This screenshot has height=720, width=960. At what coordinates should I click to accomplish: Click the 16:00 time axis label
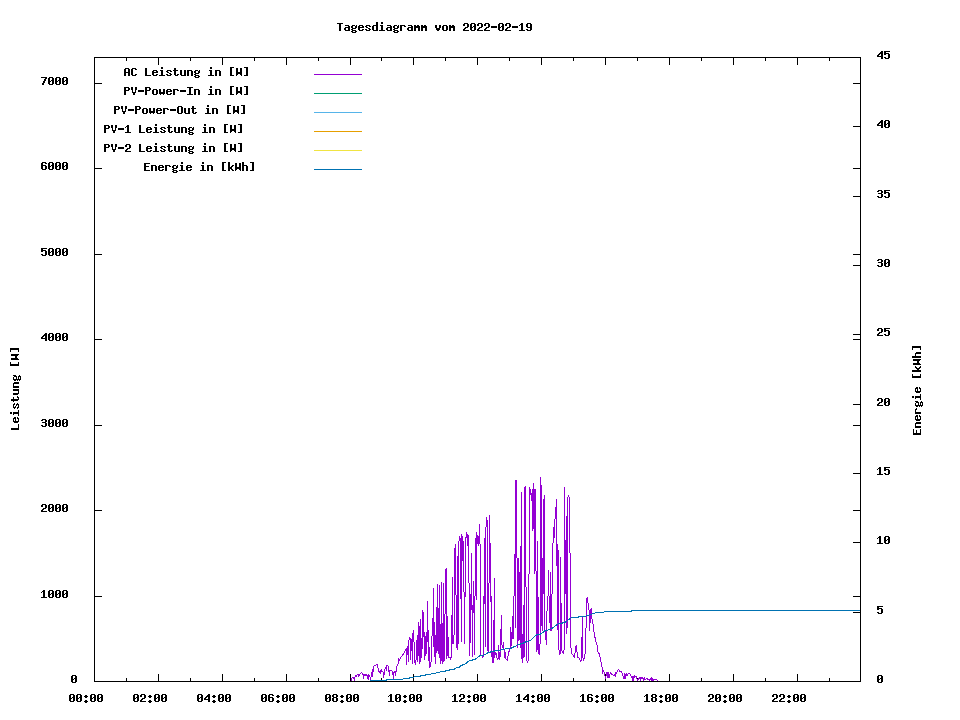pyautogui.click(x=597, y=698)
